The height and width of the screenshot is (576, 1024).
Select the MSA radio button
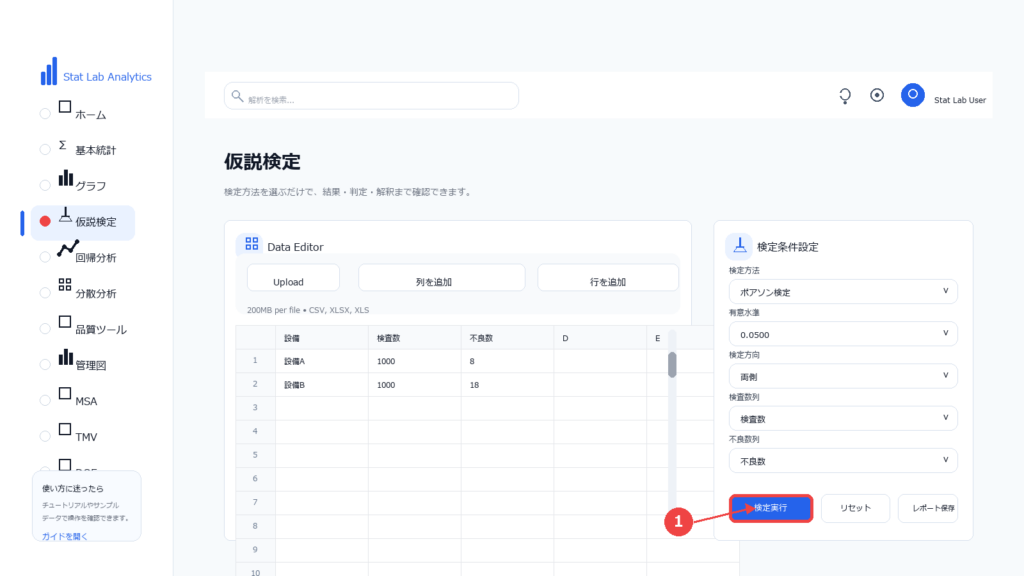click(x=45, y=401)
